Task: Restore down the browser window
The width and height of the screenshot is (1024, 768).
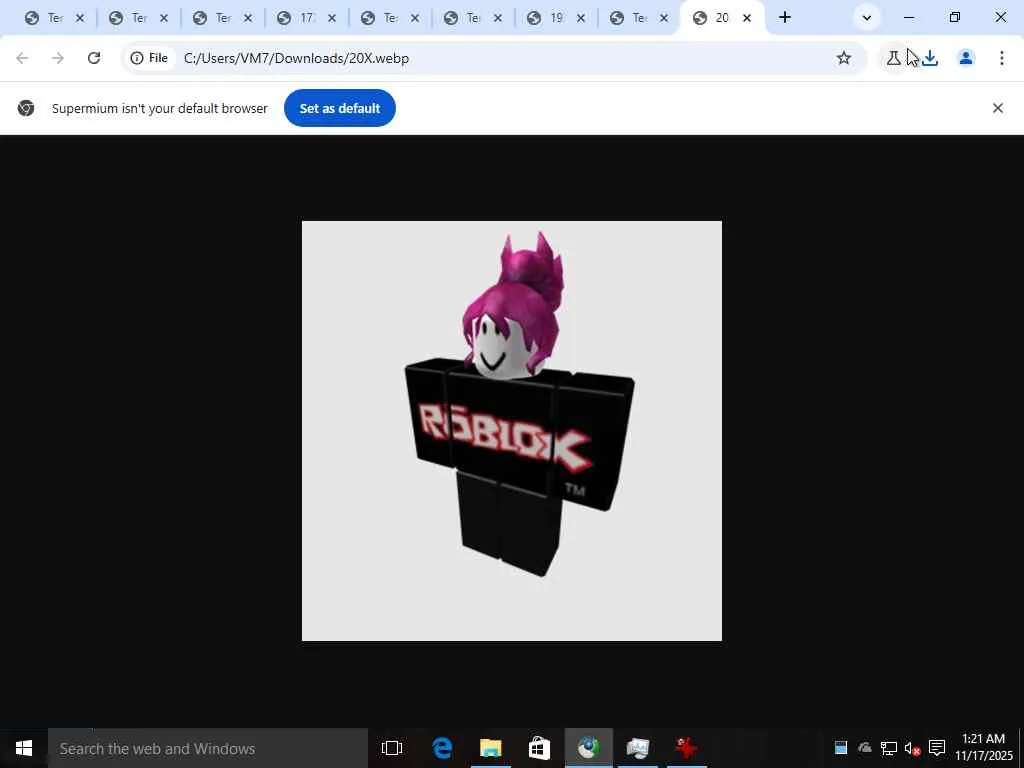Action: point(955,18)
